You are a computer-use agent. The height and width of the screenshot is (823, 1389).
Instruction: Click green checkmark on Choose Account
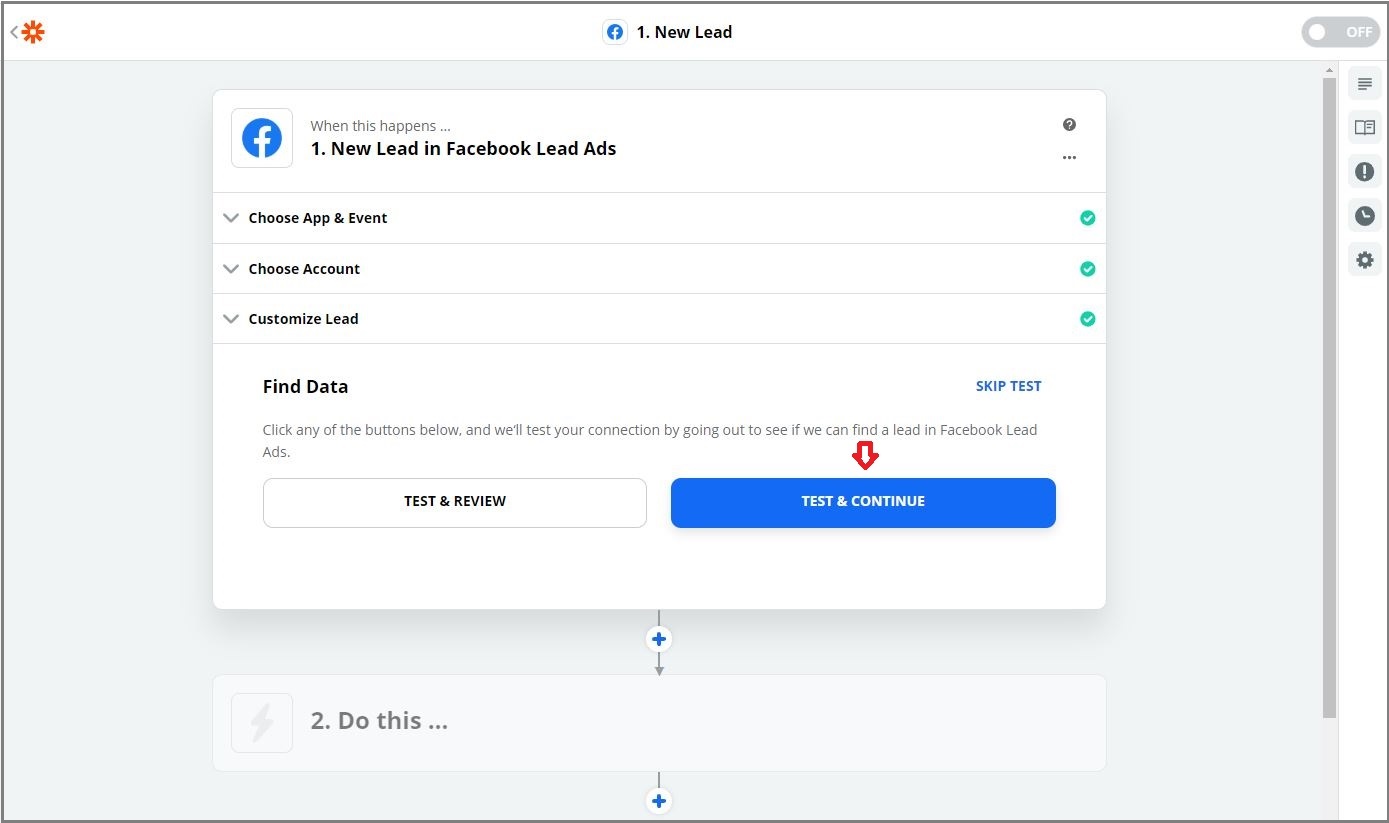(1087, 269)
